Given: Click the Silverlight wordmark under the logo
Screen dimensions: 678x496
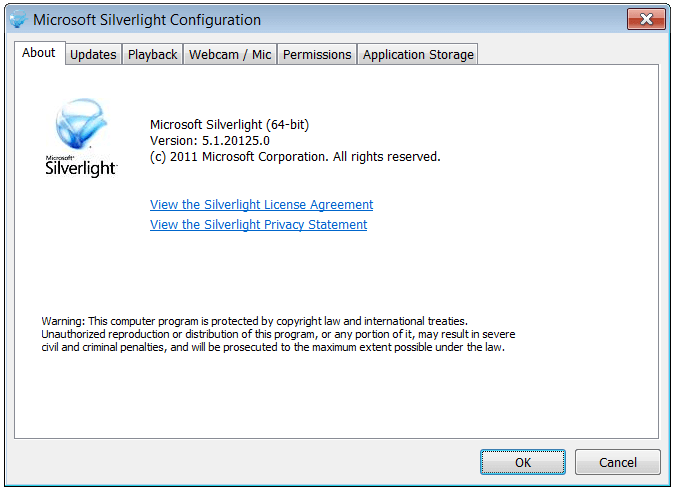Looking at the screenshot, I should coord(81,168).
